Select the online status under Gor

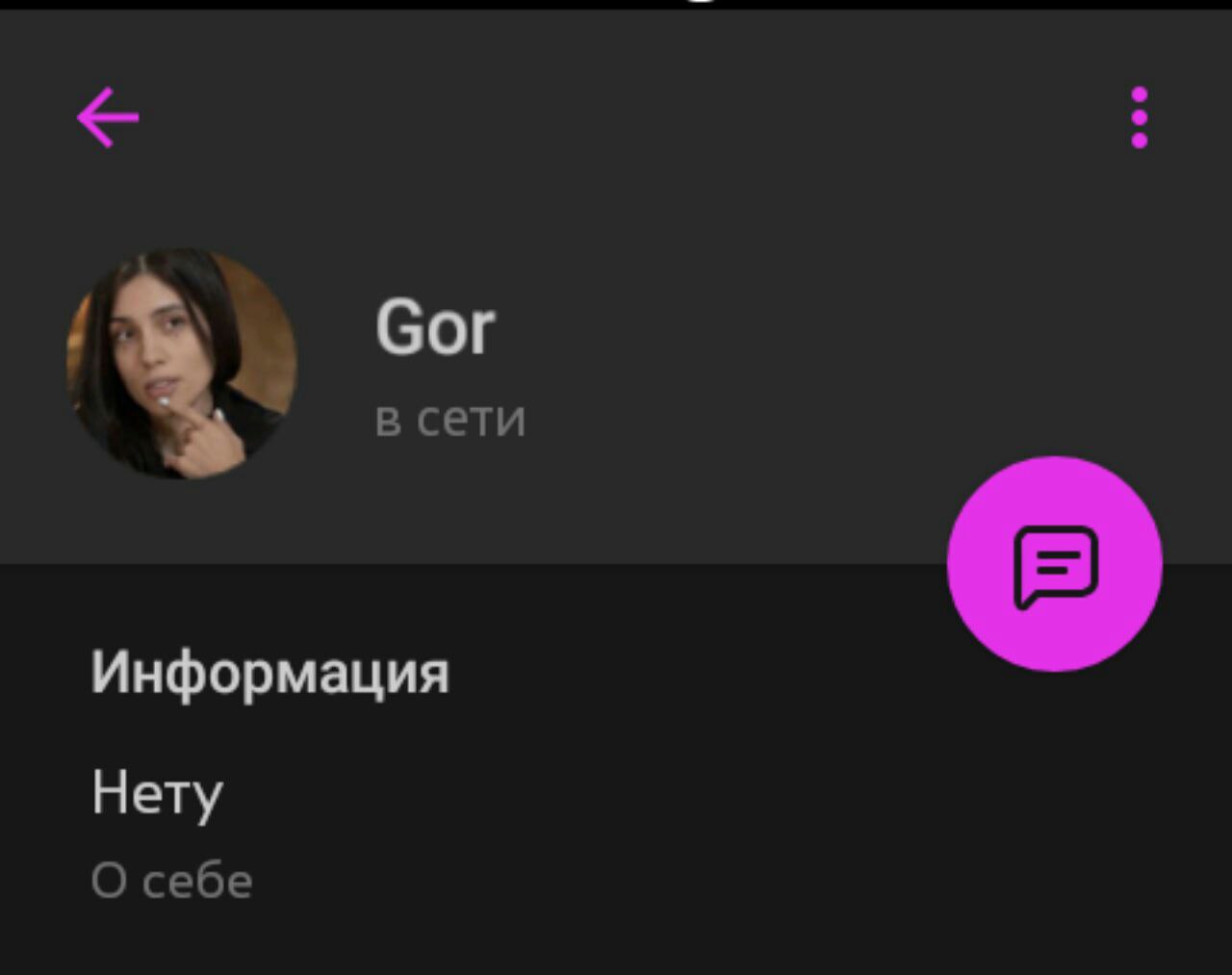(x=450, y=419)
